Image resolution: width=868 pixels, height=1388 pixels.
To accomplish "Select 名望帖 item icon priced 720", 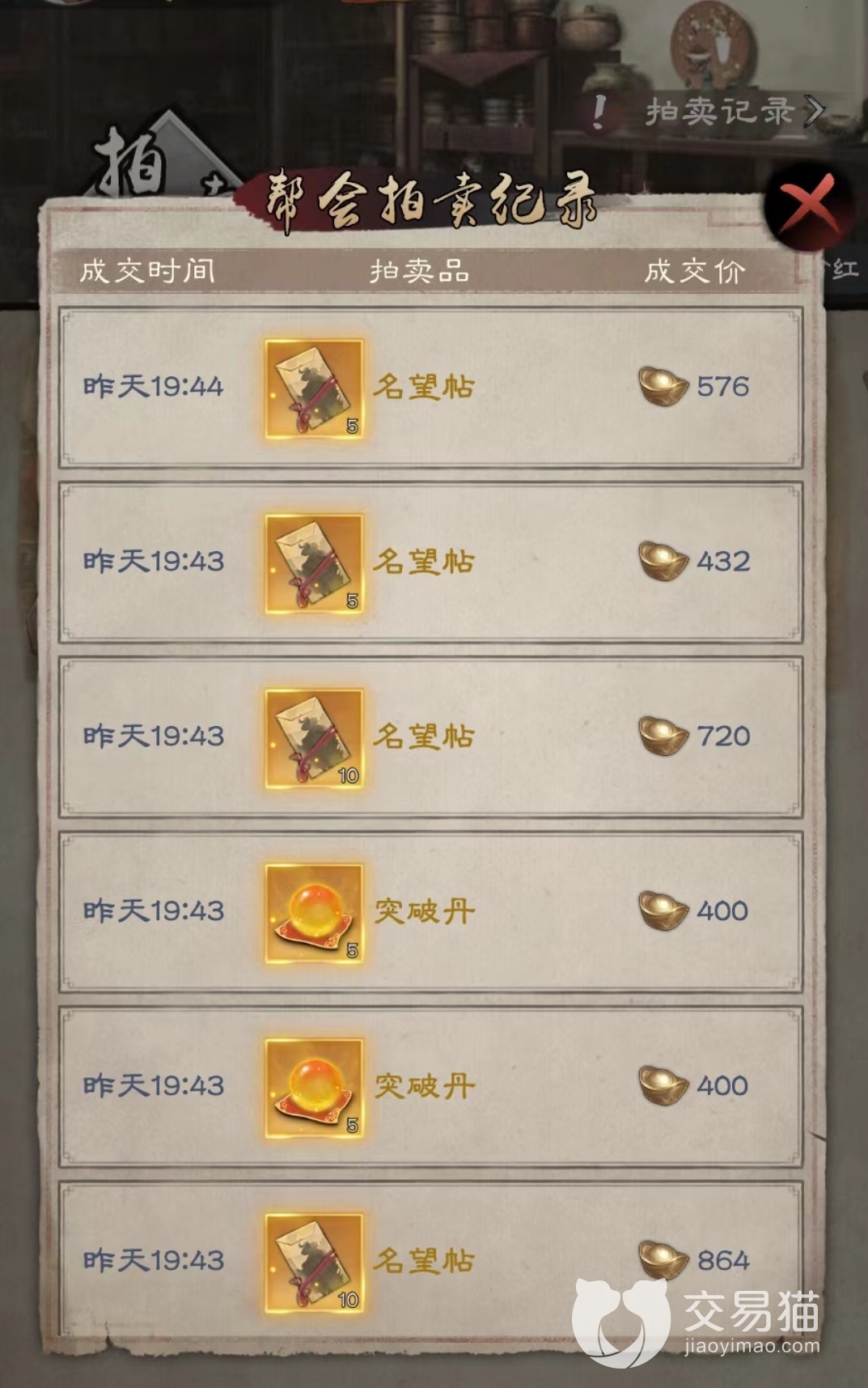I will coord(315,739).
